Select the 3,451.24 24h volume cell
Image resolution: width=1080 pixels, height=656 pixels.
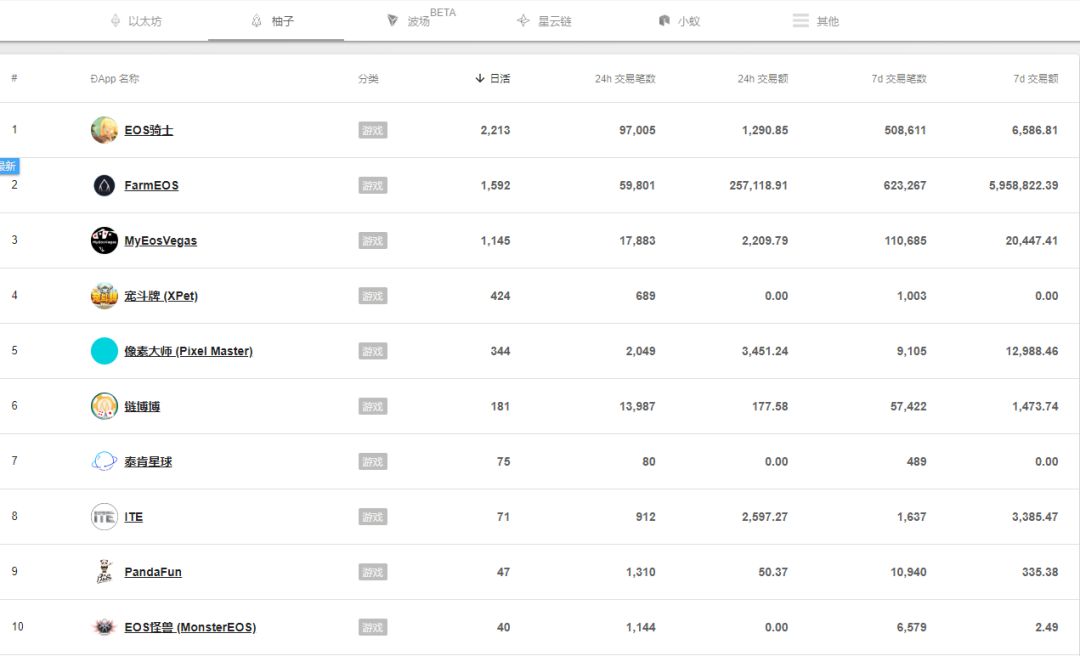click(x=765, y=351)
